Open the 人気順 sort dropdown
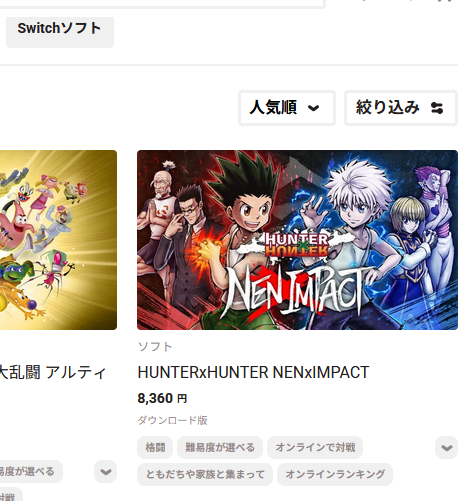This screenshot has width=467, height=501. [x=287, y=108]
